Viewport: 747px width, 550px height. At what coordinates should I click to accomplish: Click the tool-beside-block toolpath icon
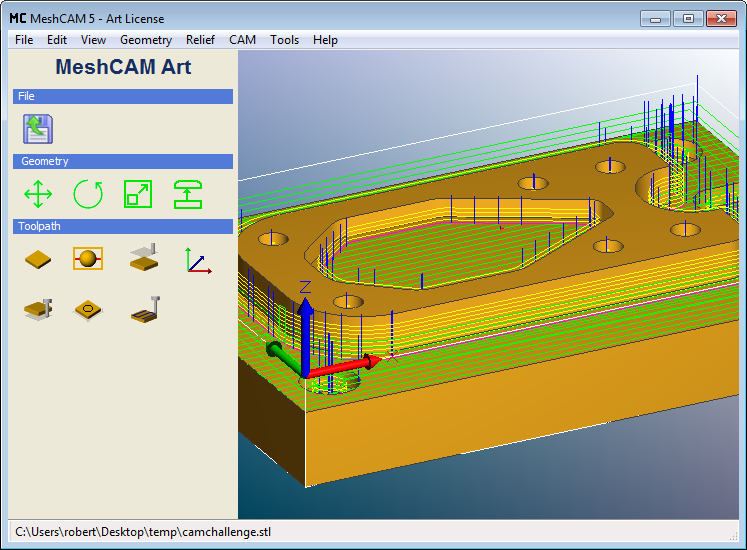(38, 310)
